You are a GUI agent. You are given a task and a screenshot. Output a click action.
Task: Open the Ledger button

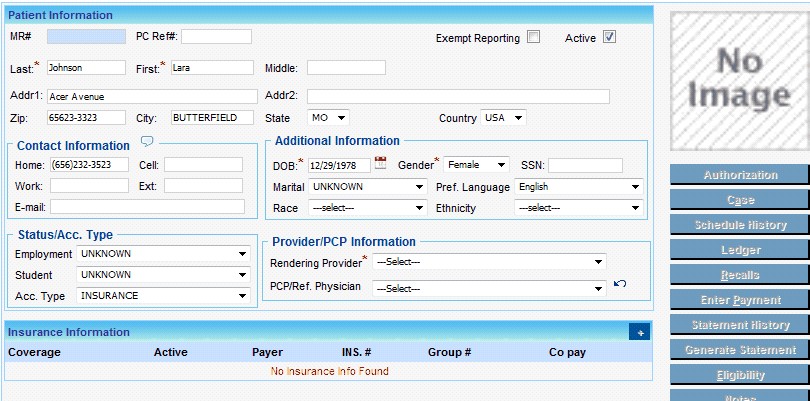point(740,250)
